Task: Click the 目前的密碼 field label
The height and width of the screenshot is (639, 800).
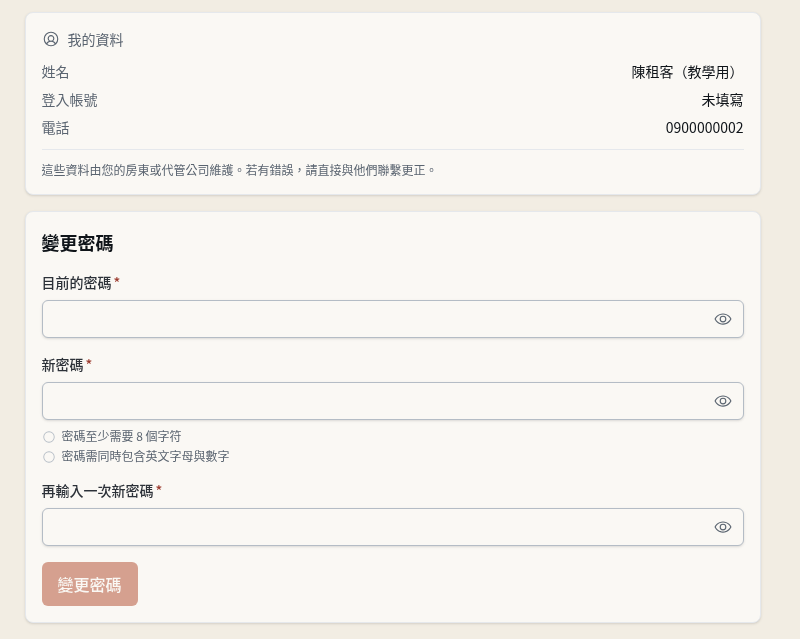Action: click(77, 283)
